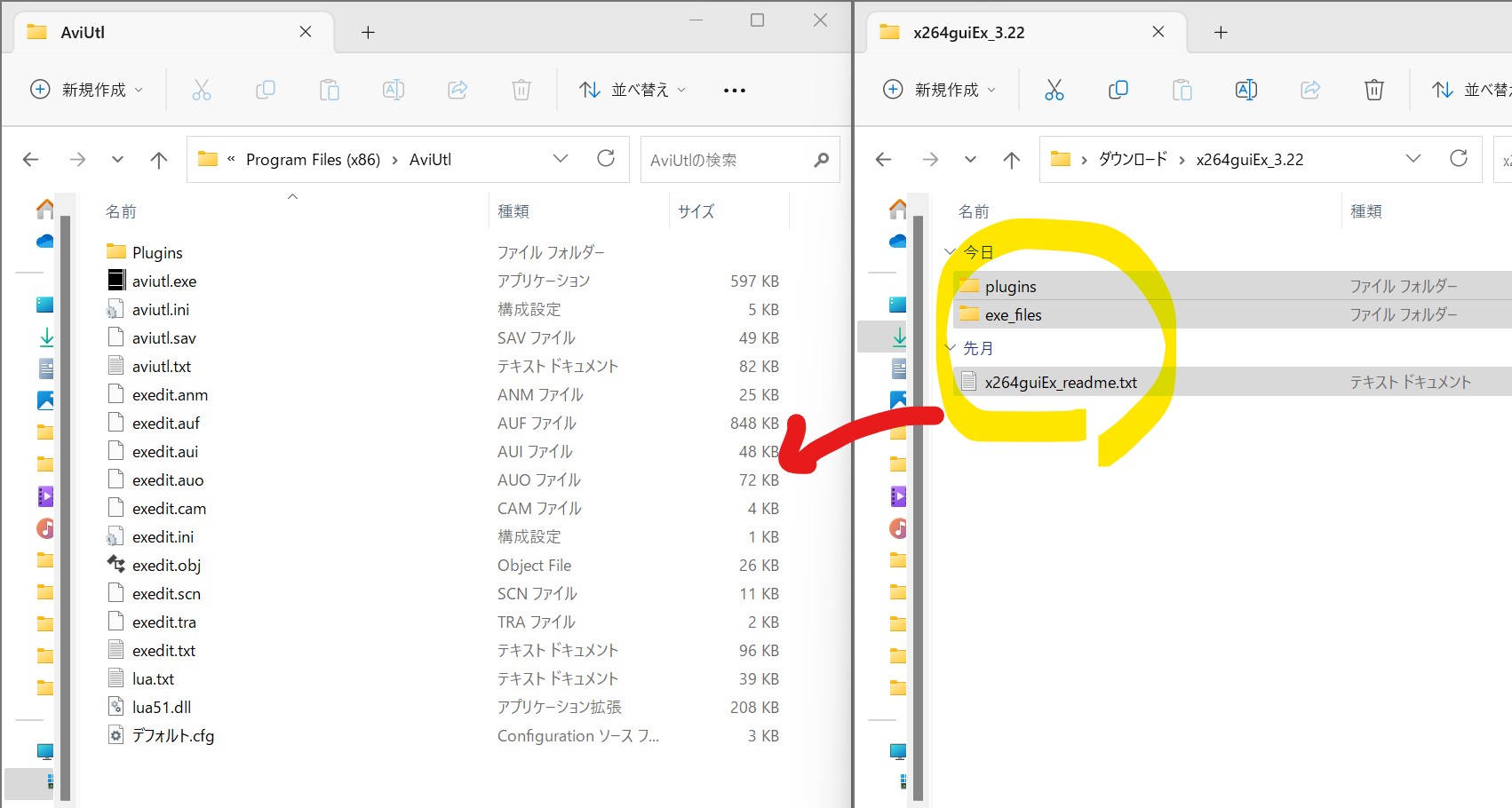Screen dimensions: 1512x808
Task: Click Paste icon in x264guiEx_3.22 window
Action: click(1182, 90)
